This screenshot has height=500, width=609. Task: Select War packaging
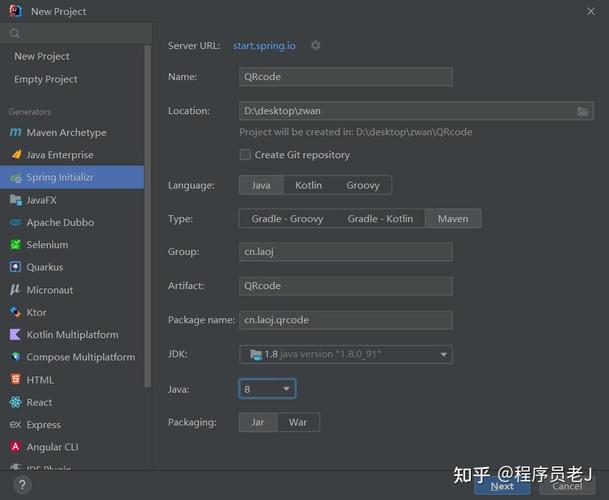(298, 422)
